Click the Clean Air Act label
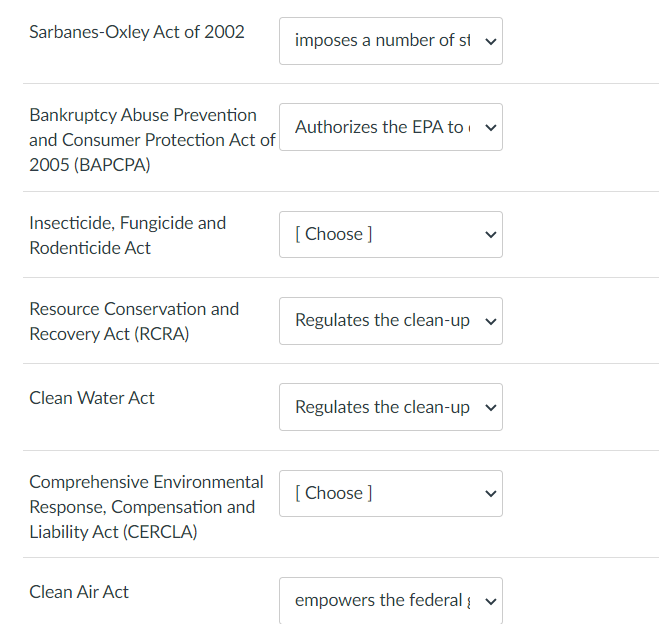Screen dimensions: 672x624 79,592
